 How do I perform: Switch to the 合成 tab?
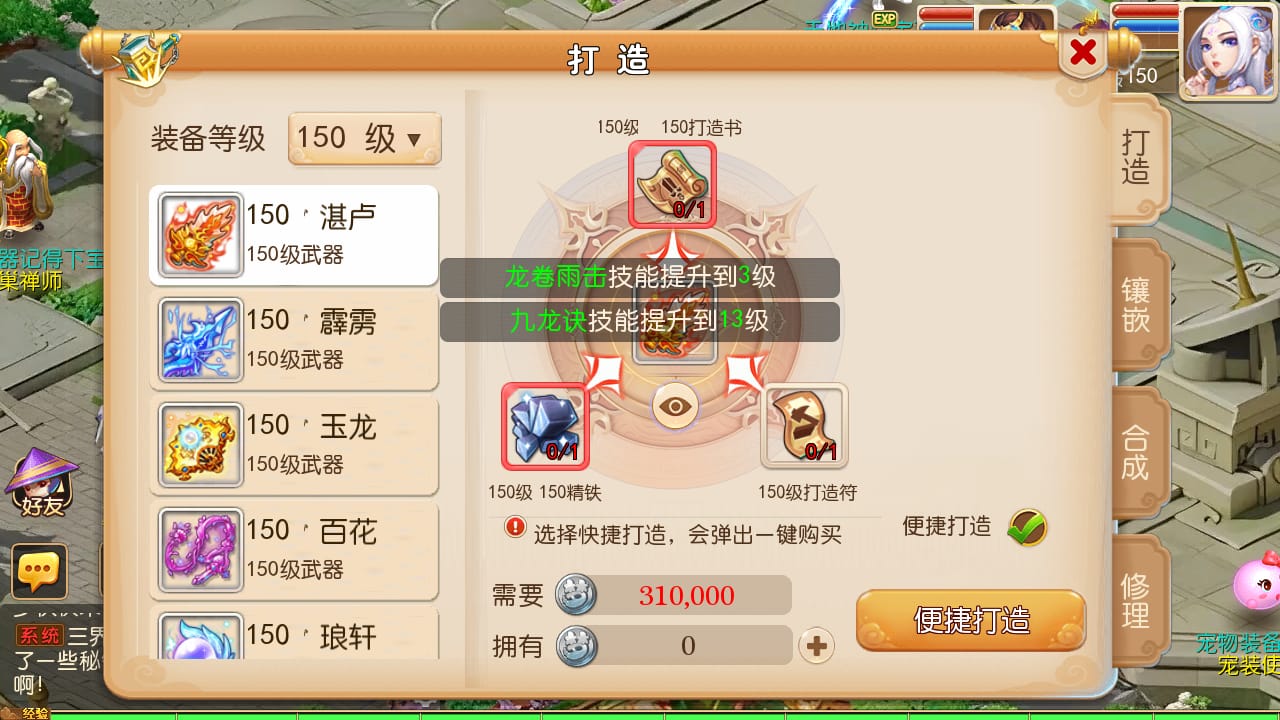(1138, 452)
